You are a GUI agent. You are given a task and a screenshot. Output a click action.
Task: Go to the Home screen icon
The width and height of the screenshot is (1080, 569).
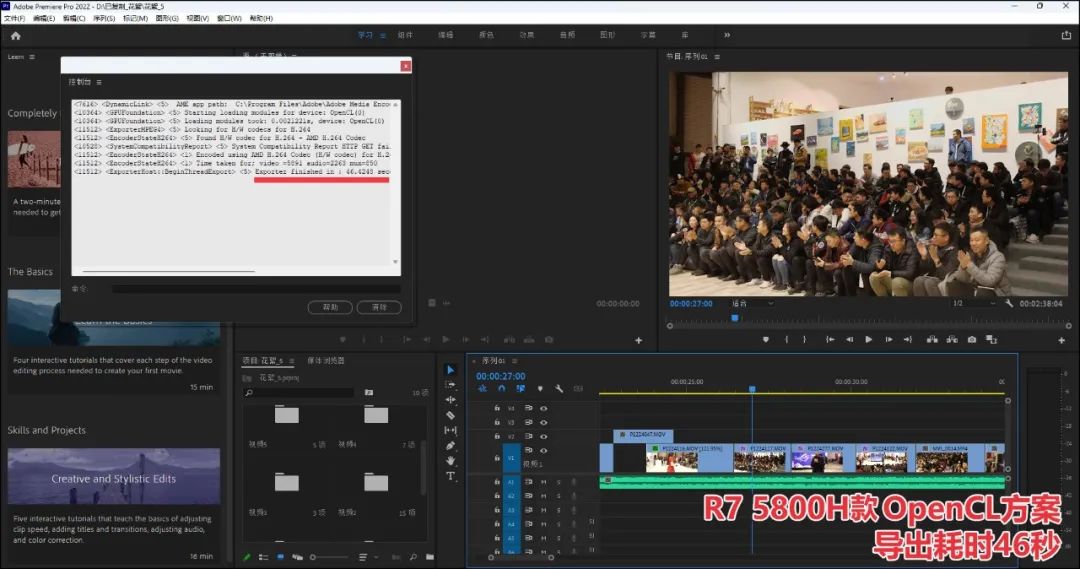click(15, 35)
